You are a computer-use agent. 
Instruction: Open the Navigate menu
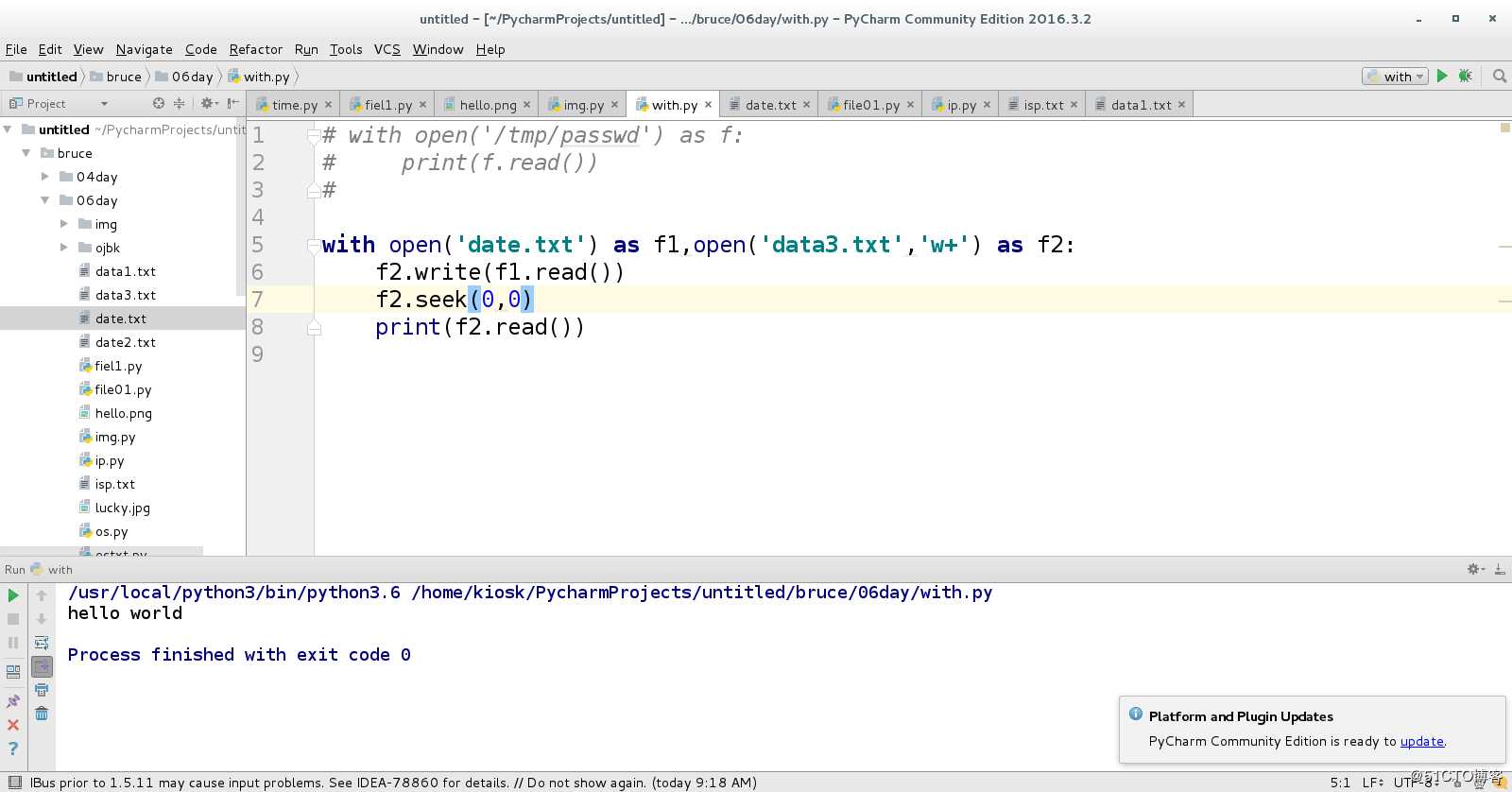[144, 49]
